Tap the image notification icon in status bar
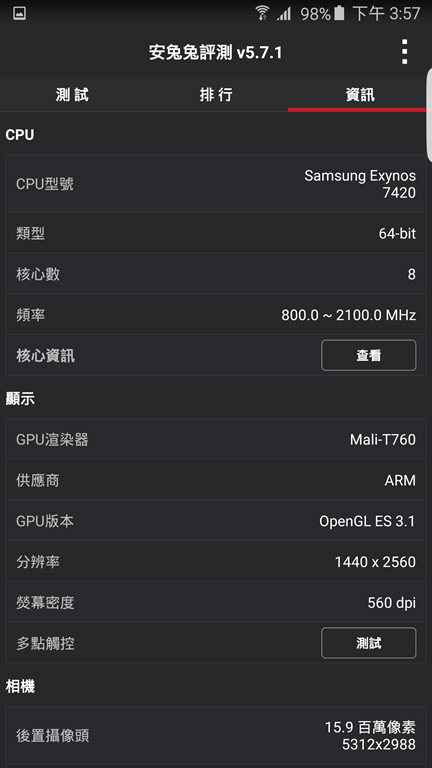The image size is (432, 768). (x=20, y=13)
